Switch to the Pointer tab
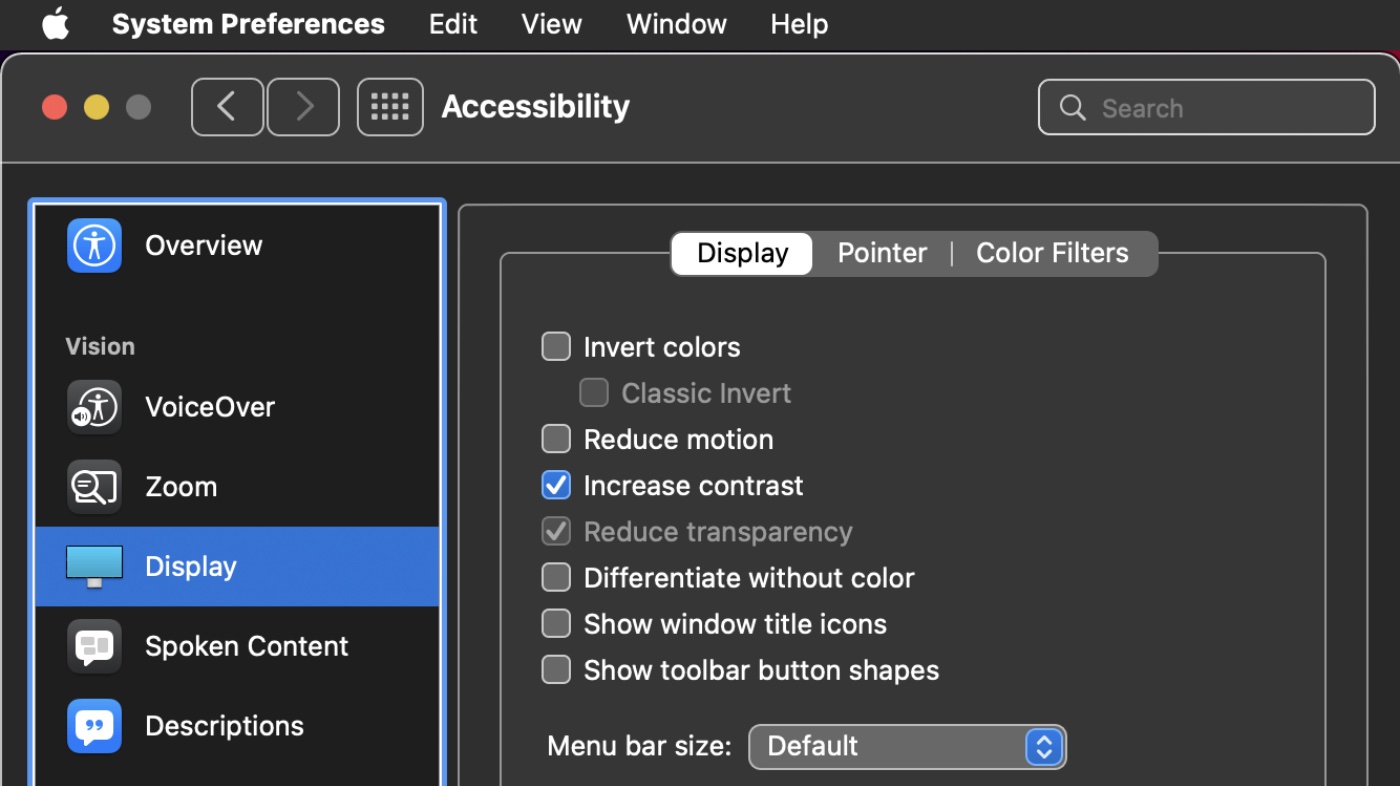The image size is (1400, 786). (x=882, y=253)
